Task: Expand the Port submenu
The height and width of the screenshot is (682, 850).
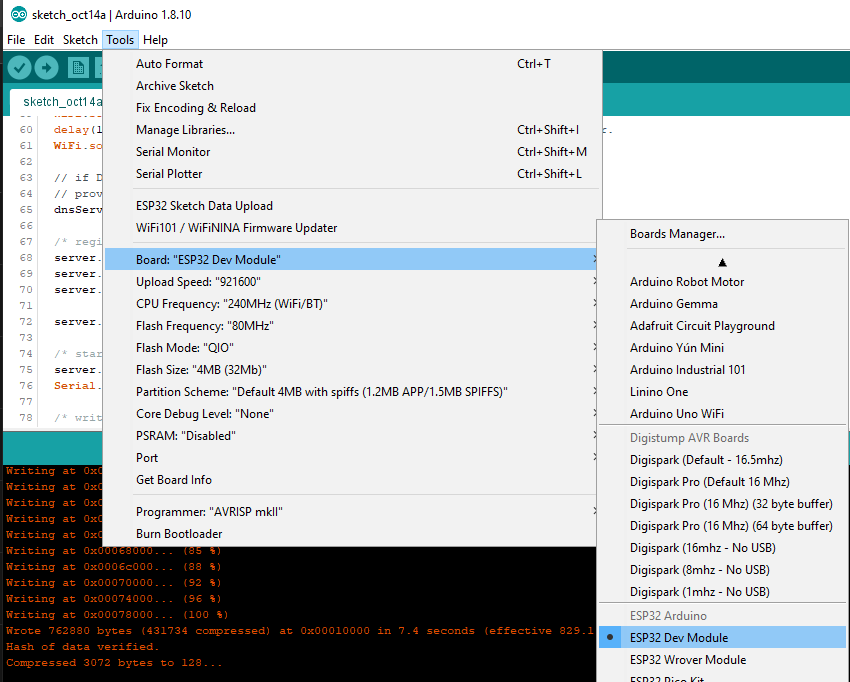Action: click(x=352, y=458)
